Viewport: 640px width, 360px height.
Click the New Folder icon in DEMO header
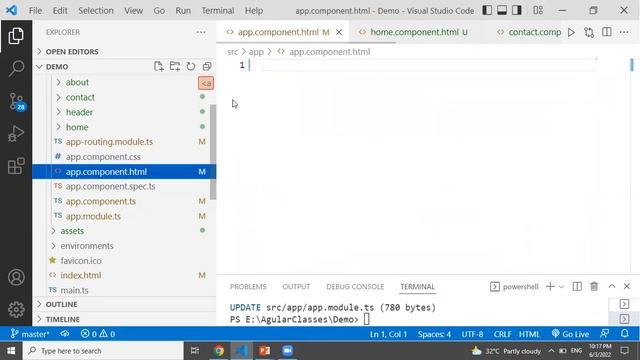(x=175, y=67)
